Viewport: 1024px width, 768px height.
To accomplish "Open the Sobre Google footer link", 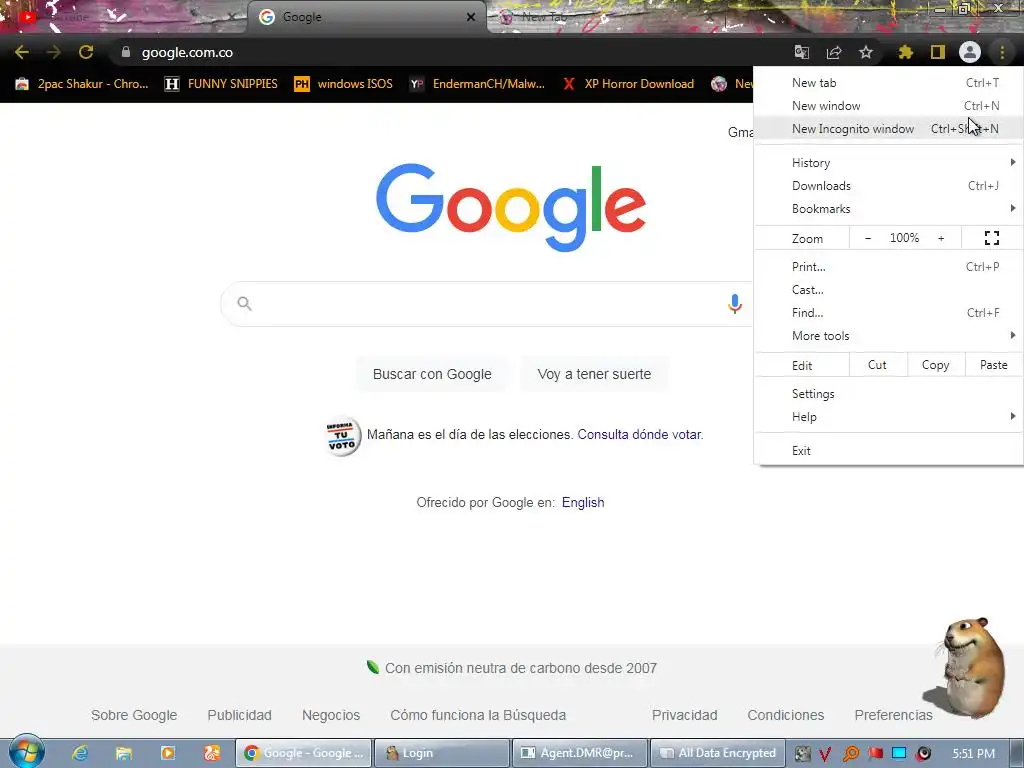I will (134, 715).
